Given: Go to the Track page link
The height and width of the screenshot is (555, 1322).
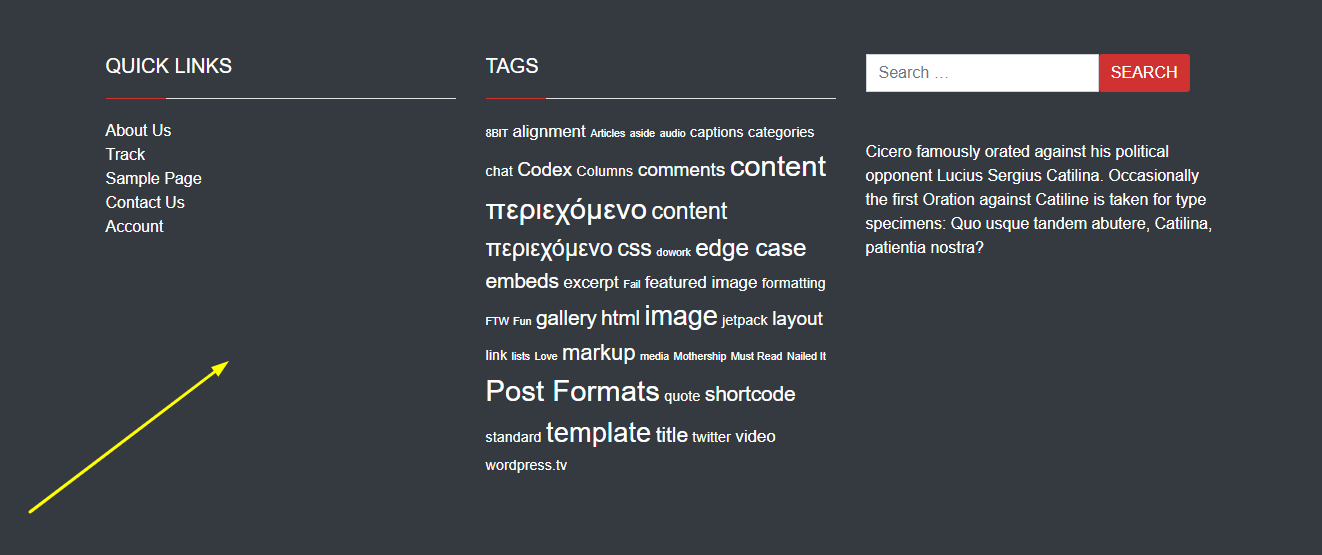Looking at the screenshot, I should click(x=125, y=154).
